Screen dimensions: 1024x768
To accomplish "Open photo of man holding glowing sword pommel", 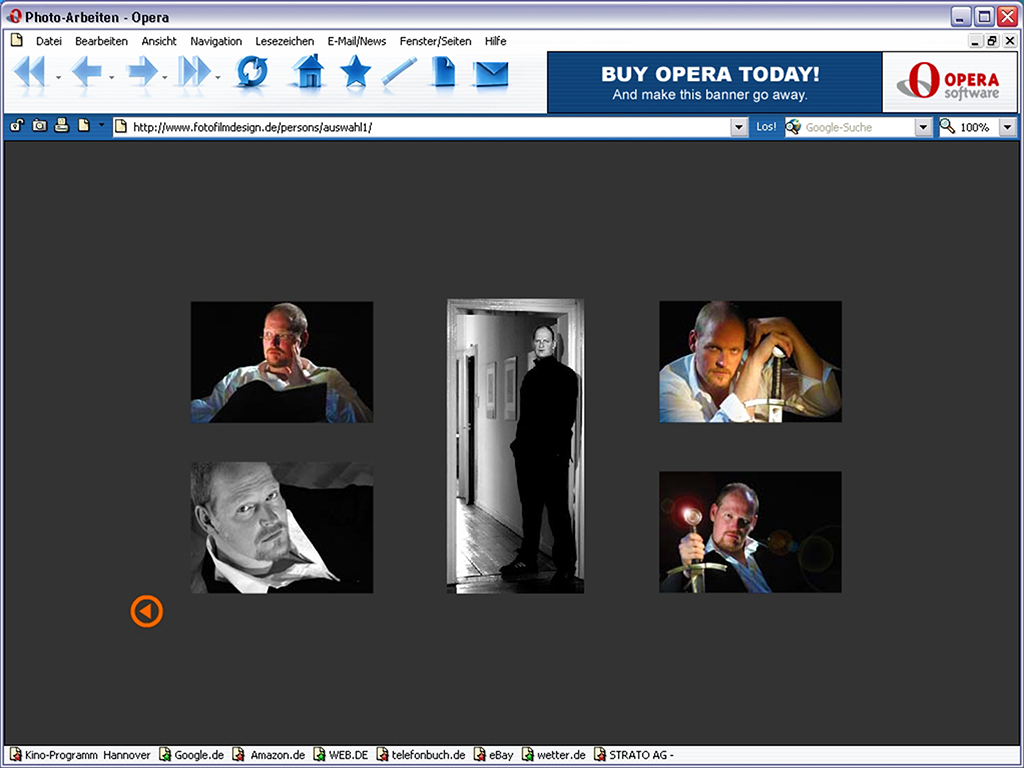I will pyautogui.click(x=750, y=532).
